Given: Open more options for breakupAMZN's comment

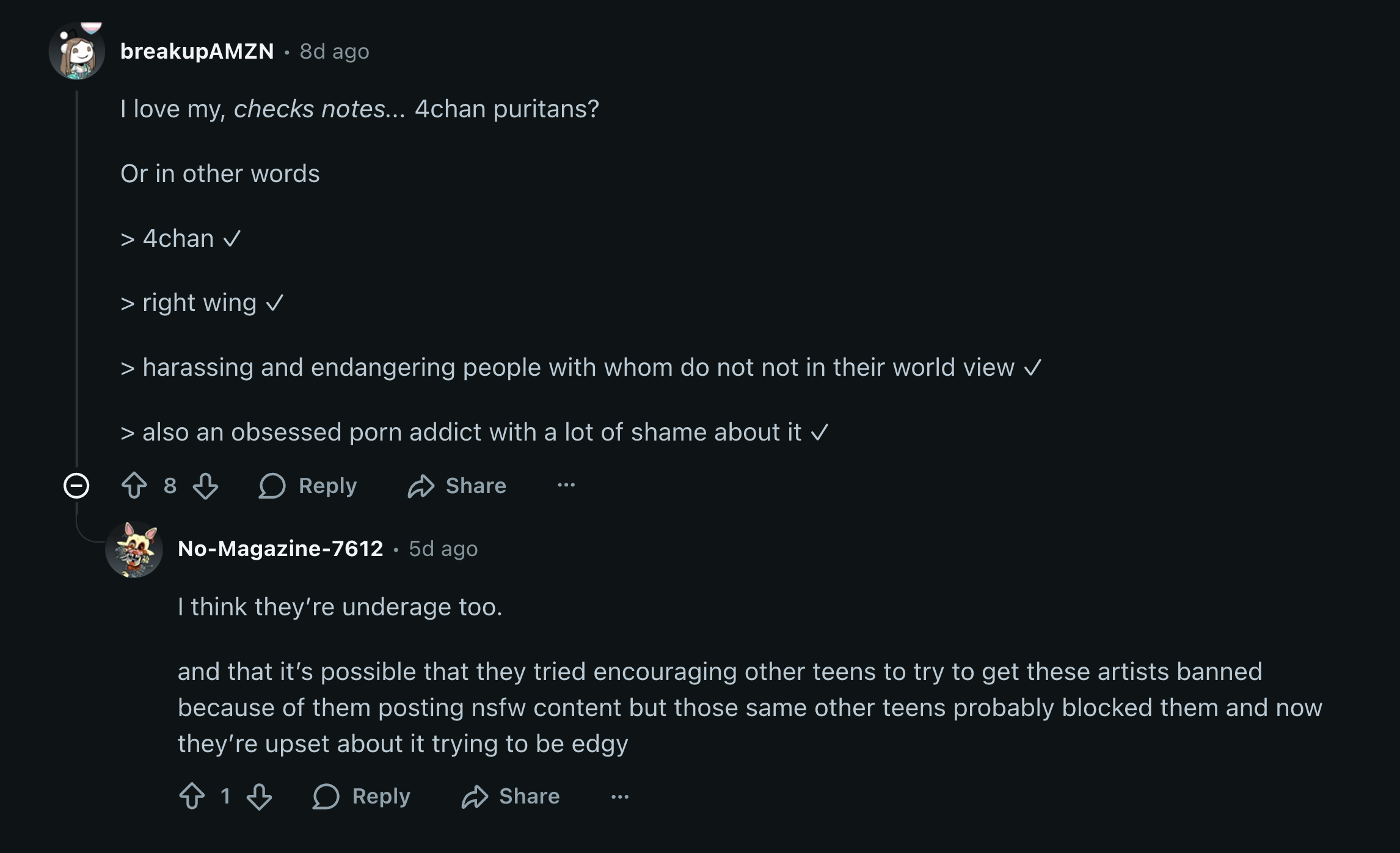Looking at the screenshot, I should (x=566, y=486).
